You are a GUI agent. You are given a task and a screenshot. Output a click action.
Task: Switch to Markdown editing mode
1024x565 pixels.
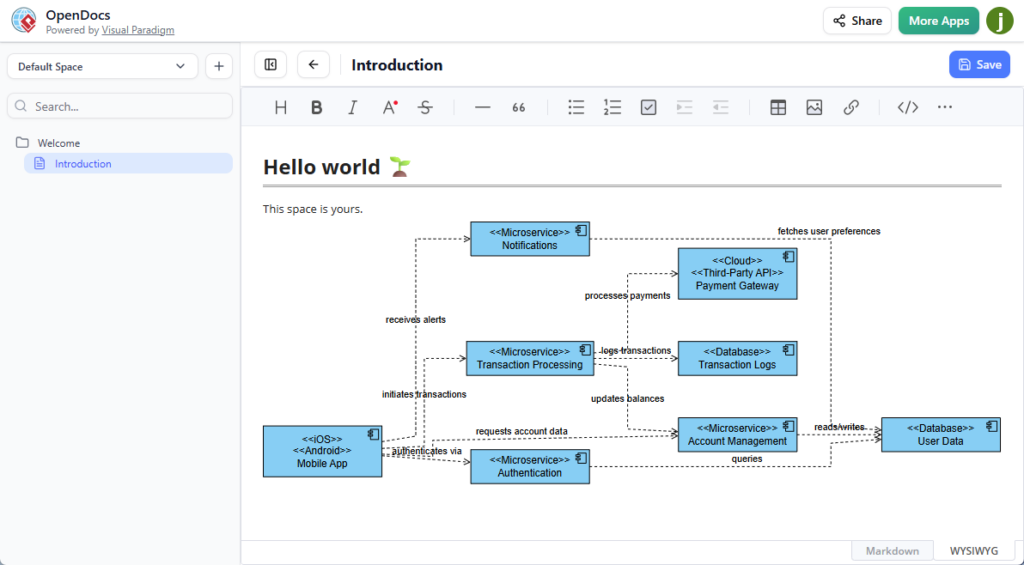[892, 551]
